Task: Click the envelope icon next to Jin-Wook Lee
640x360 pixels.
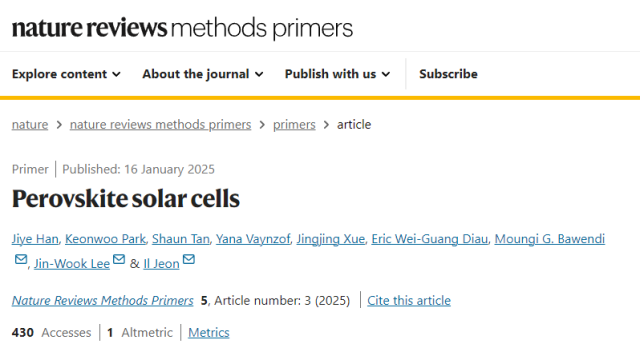Action: pyautogui.click(x=119, y=259)
